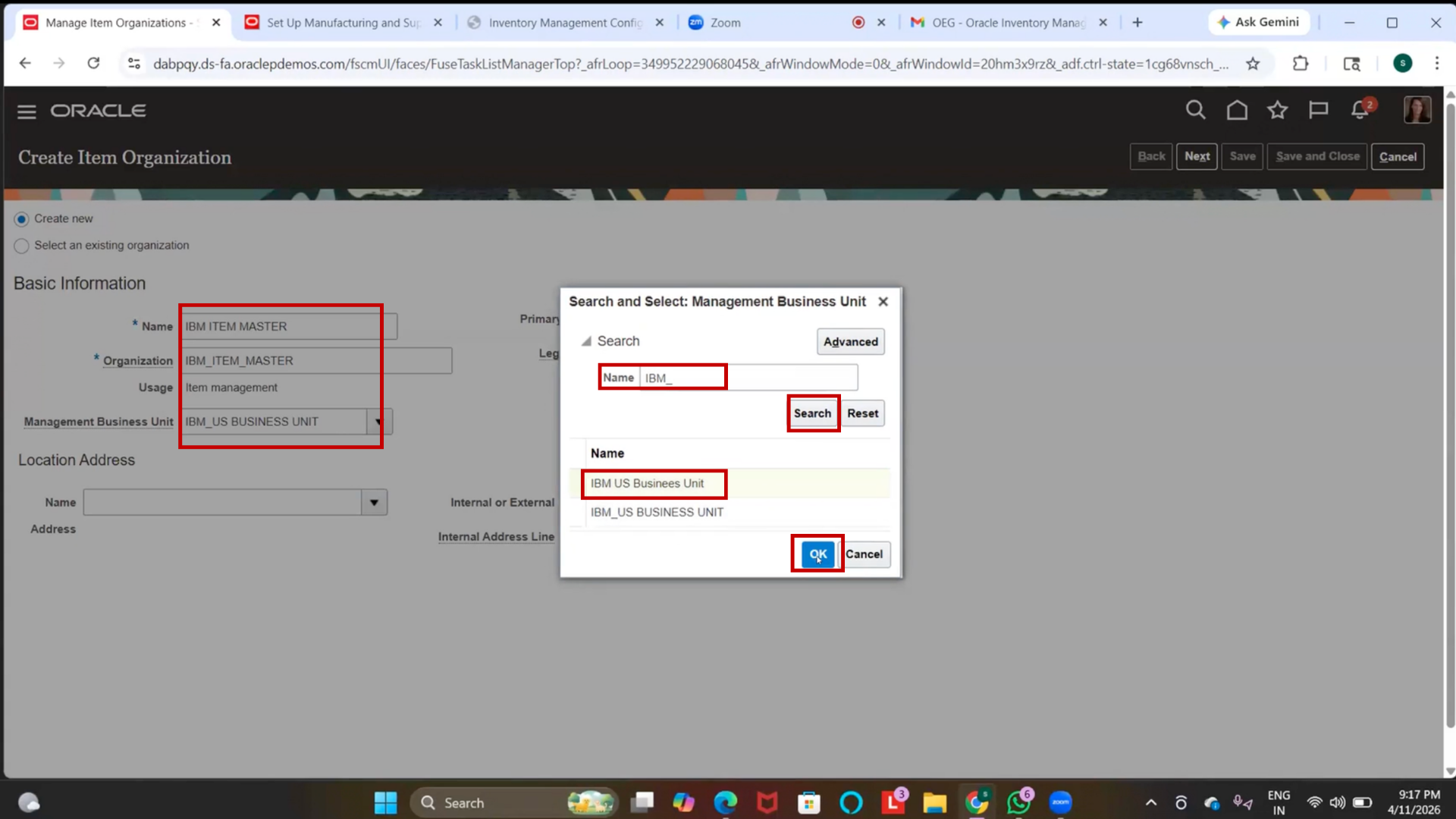Select Create new radio button
This screenshot has width=1456, height=819.
(x=21, y=219)
